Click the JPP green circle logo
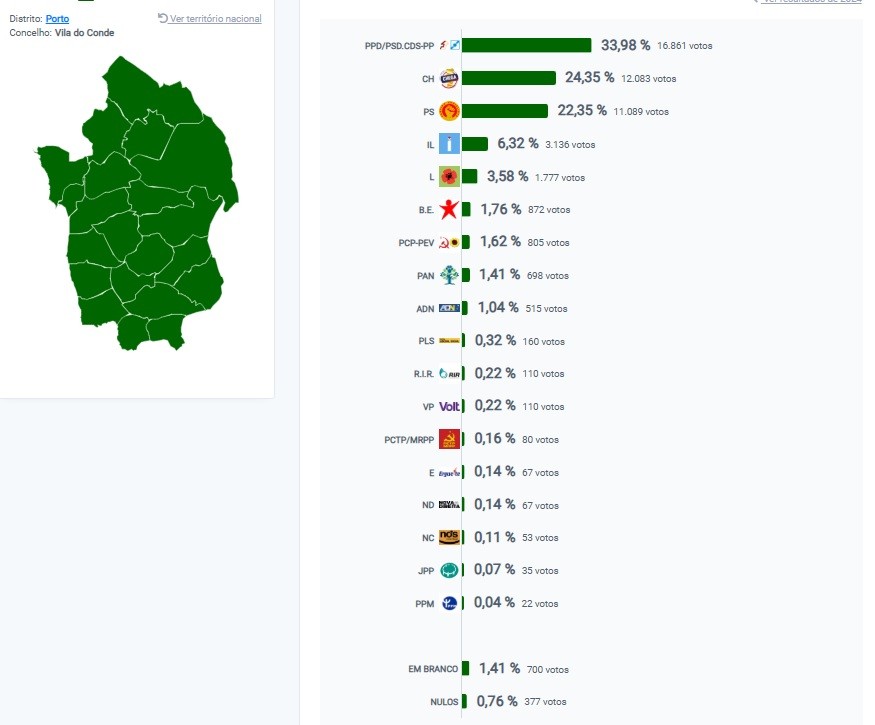The image size is (875, 725). click(449, 570)
